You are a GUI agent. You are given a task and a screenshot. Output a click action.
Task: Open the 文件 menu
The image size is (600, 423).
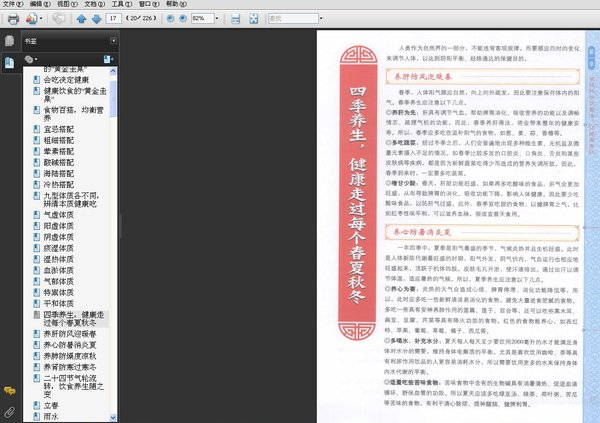[13, 4]
